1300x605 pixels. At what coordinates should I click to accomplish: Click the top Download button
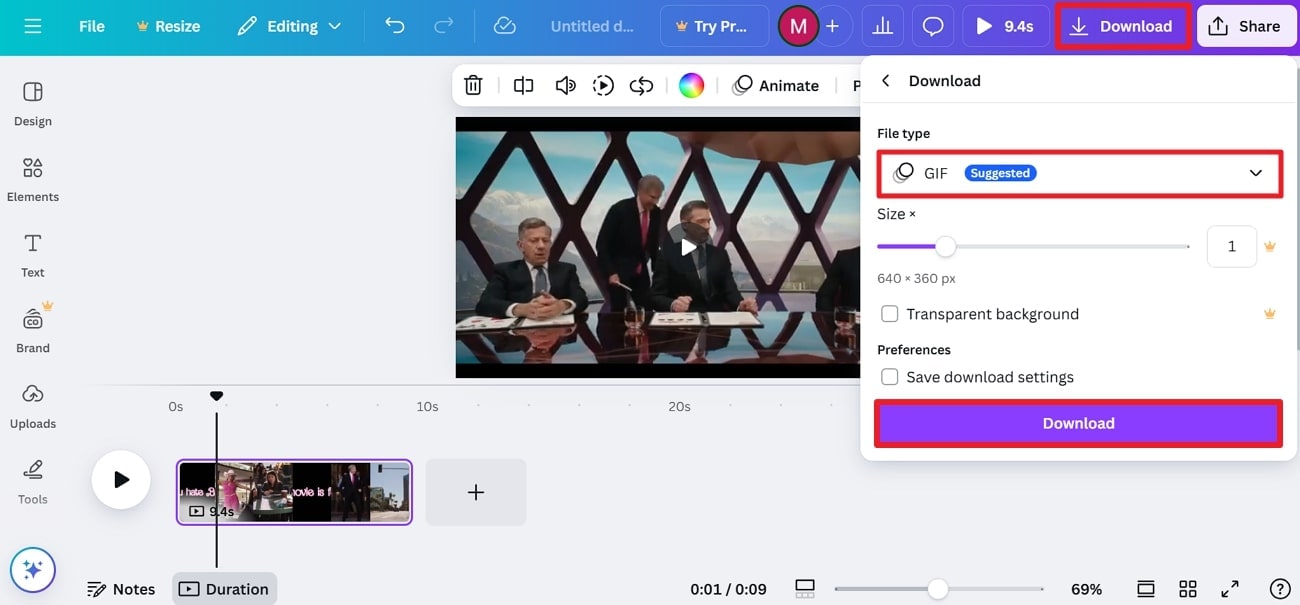coord(1122,26)
